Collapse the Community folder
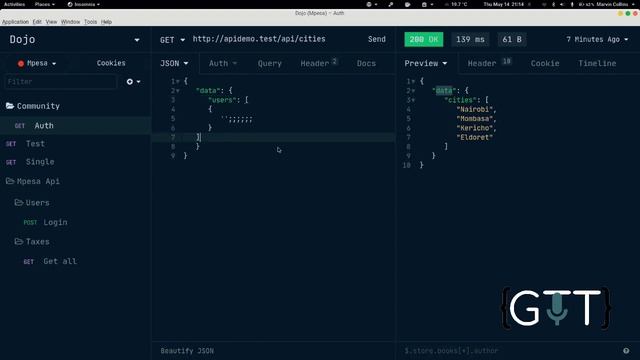This screenshot has height=360, width=640. [x=33, y=106]
